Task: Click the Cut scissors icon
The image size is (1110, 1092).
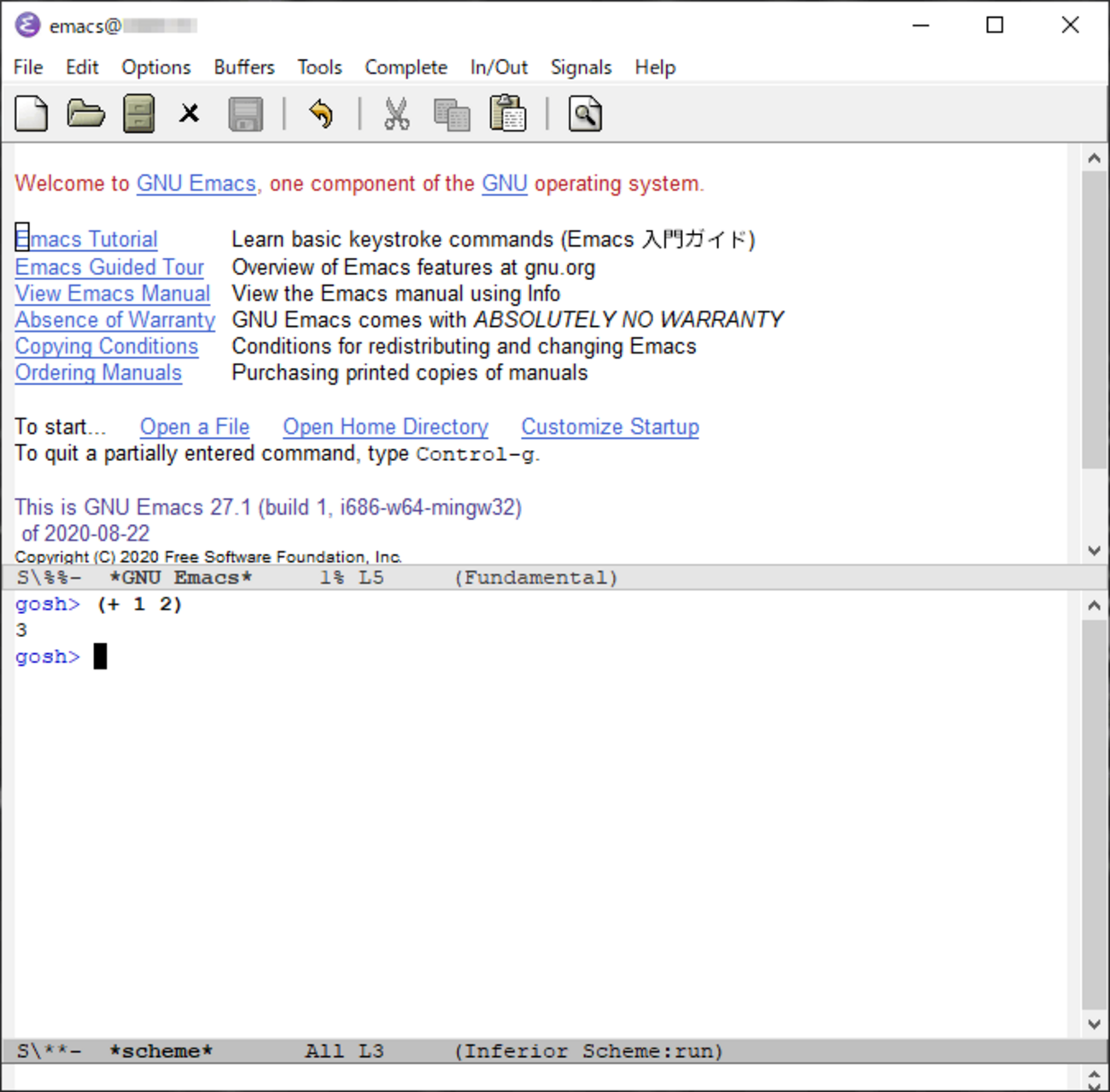Action: 396,114
